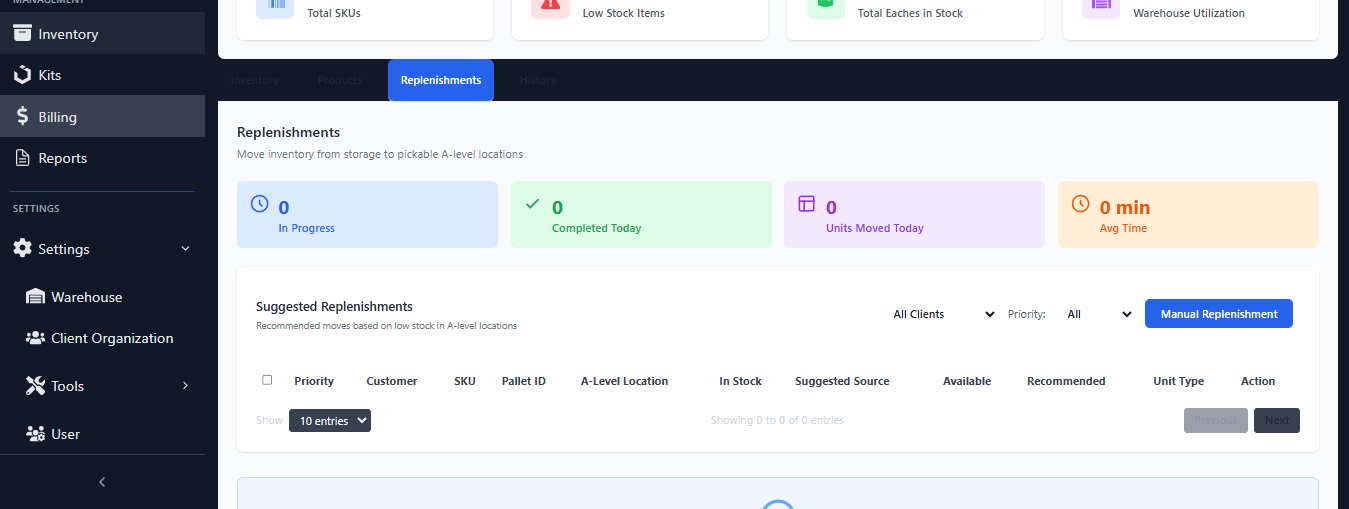Open the Reports section
Viewport: 1349px width, 509px height.
click(x=102, y=158)
